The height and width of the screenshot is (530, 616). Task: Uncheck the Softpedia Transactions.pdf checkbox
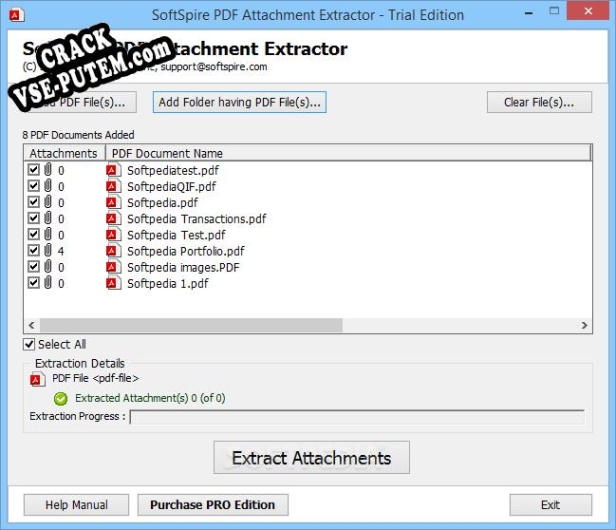click(x=33, y=219)
